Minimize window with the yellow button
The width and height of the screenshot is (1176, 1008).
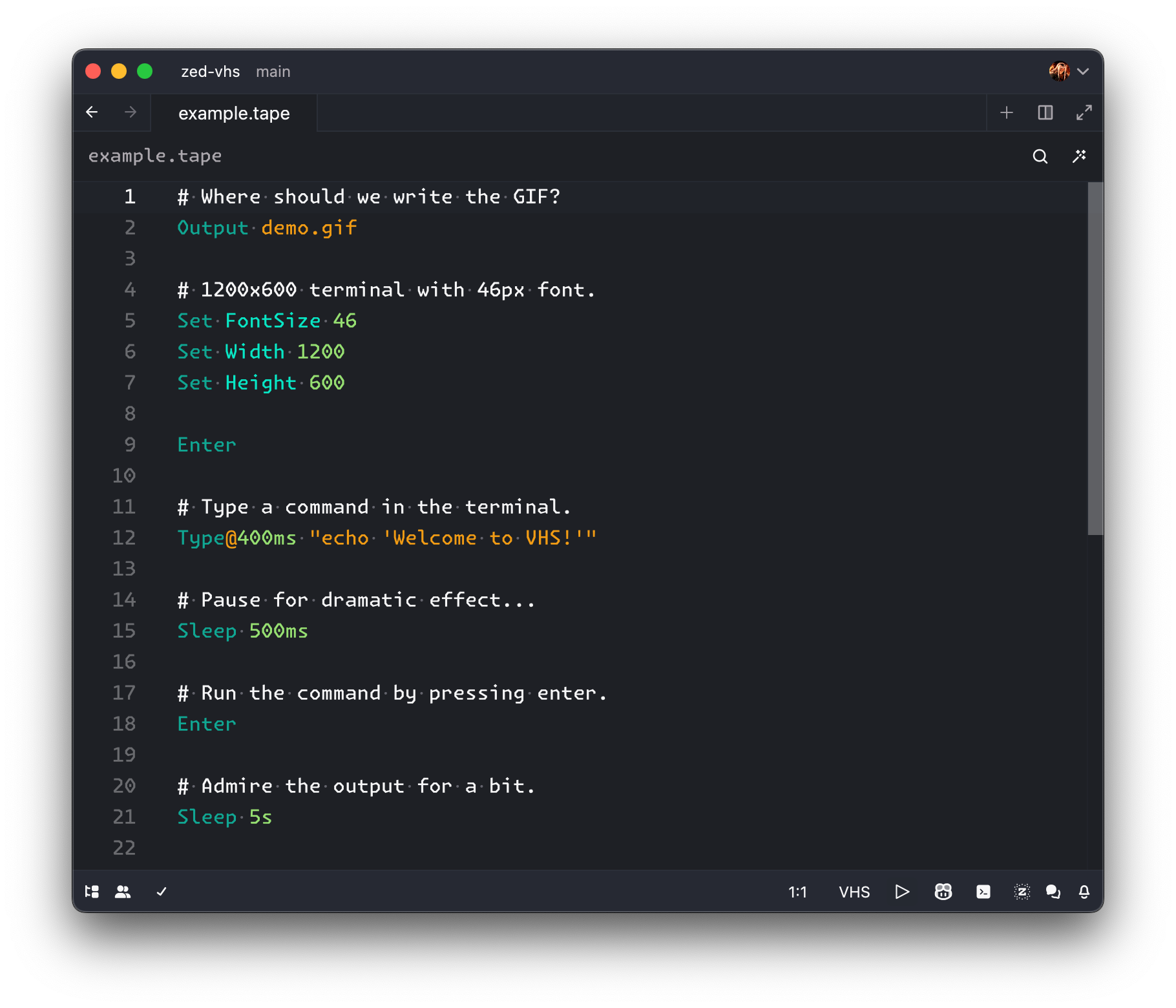pos(119,71)
